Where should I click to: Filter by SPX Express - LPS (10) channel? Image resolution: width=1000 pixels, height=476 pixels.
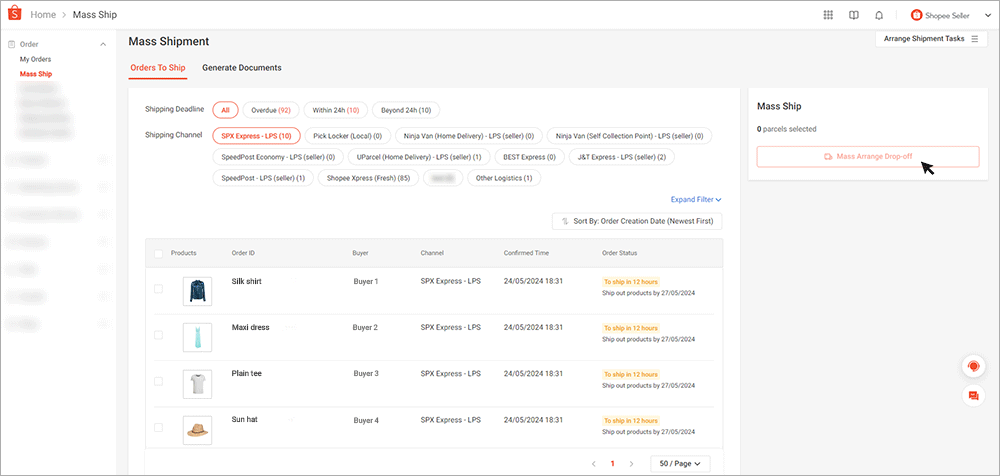click(x=256, y=136)
